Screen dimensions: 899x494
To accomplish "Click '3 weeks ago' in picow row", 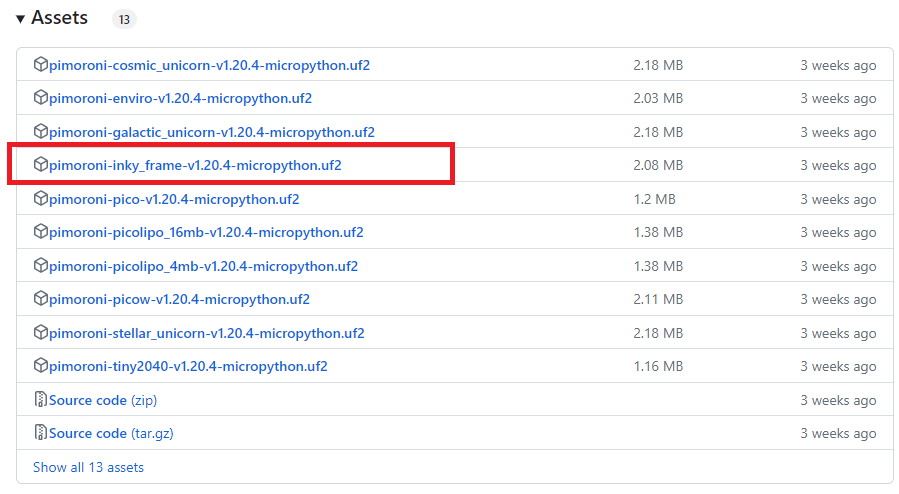I will [x=838, y=300].
